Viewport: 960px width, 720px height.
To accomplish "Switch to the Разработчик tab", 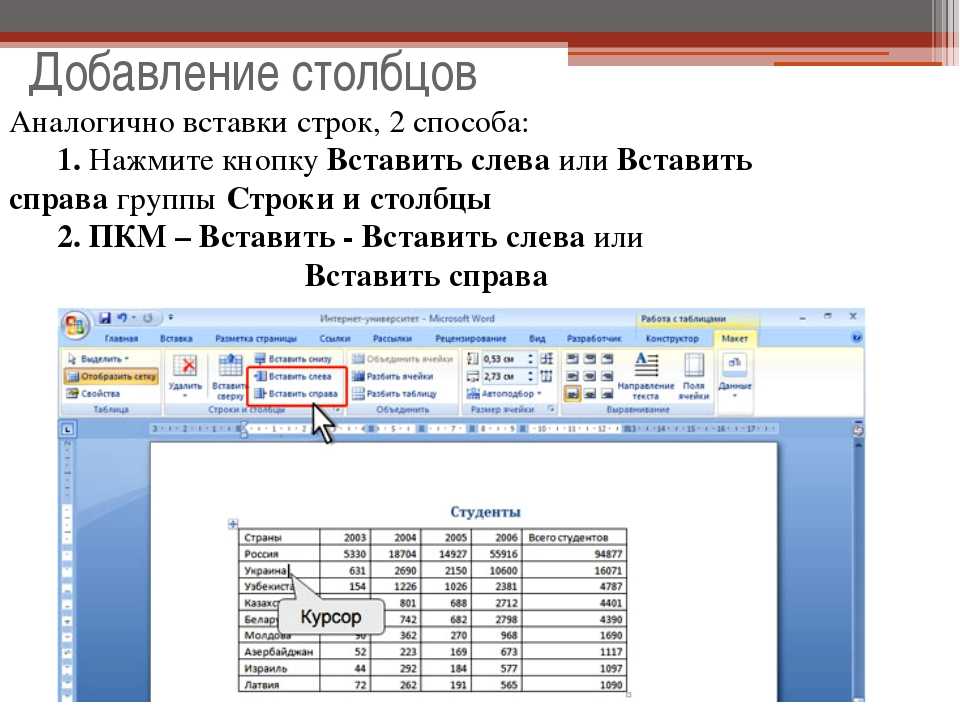I will [x=594, y=338].
